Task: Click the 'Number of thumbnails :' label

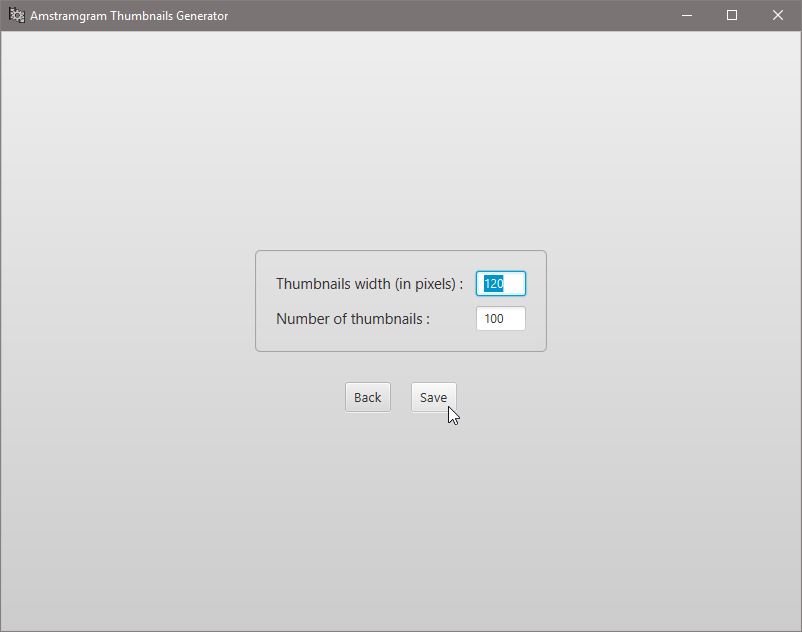Action: click(353, 319)
